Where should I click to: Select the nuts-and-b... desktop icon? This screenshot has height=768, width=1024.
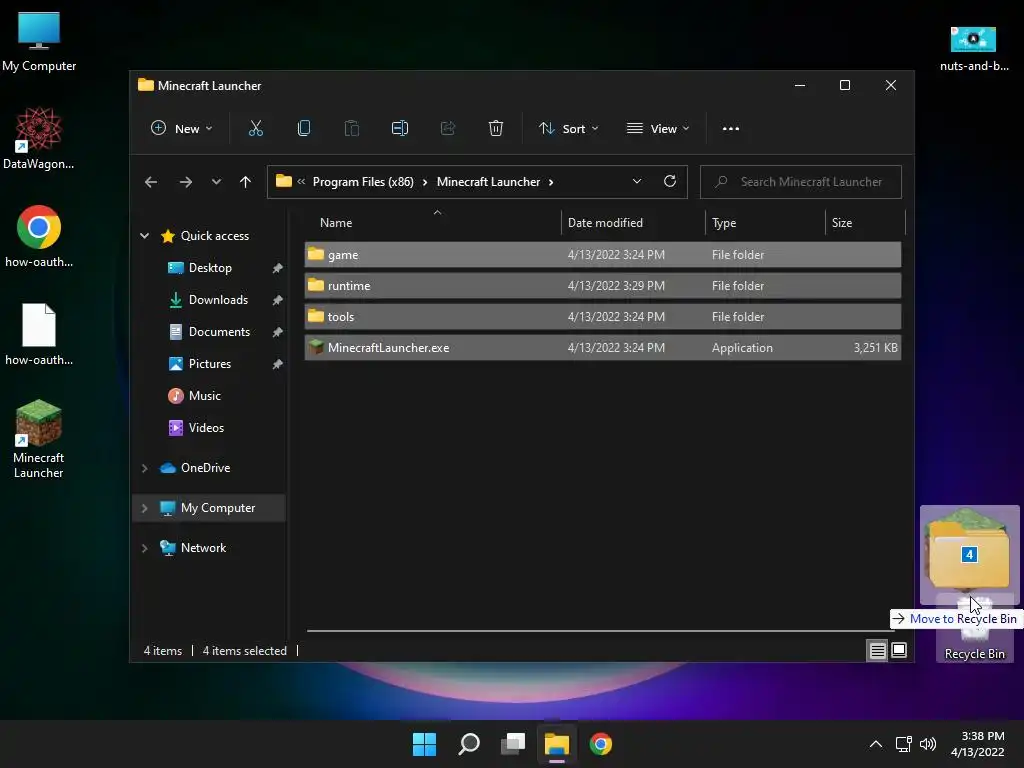[974, 48]
